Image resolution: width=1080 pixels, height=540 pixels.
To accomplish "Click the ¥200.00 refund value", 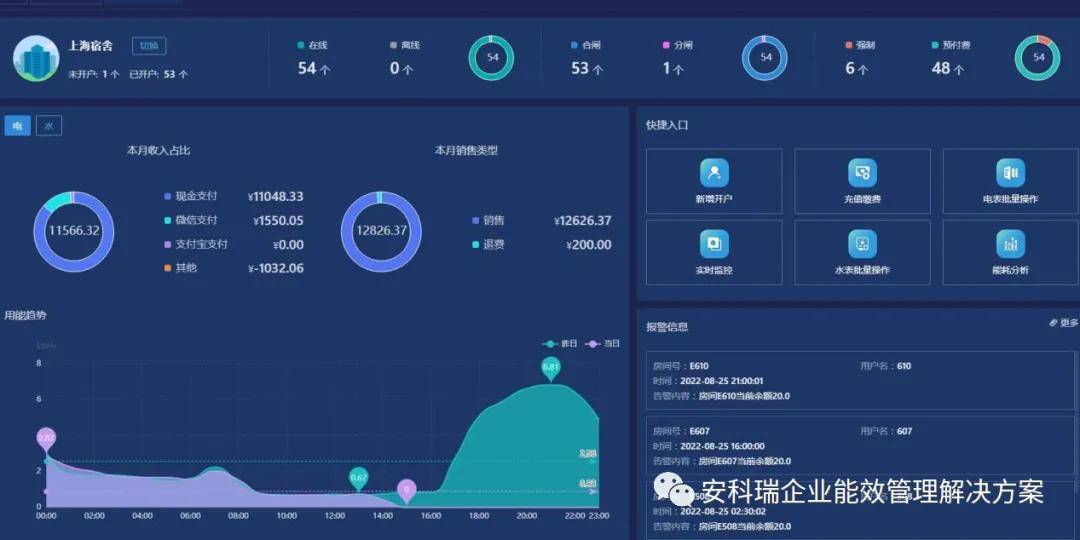I will (589, 245).
